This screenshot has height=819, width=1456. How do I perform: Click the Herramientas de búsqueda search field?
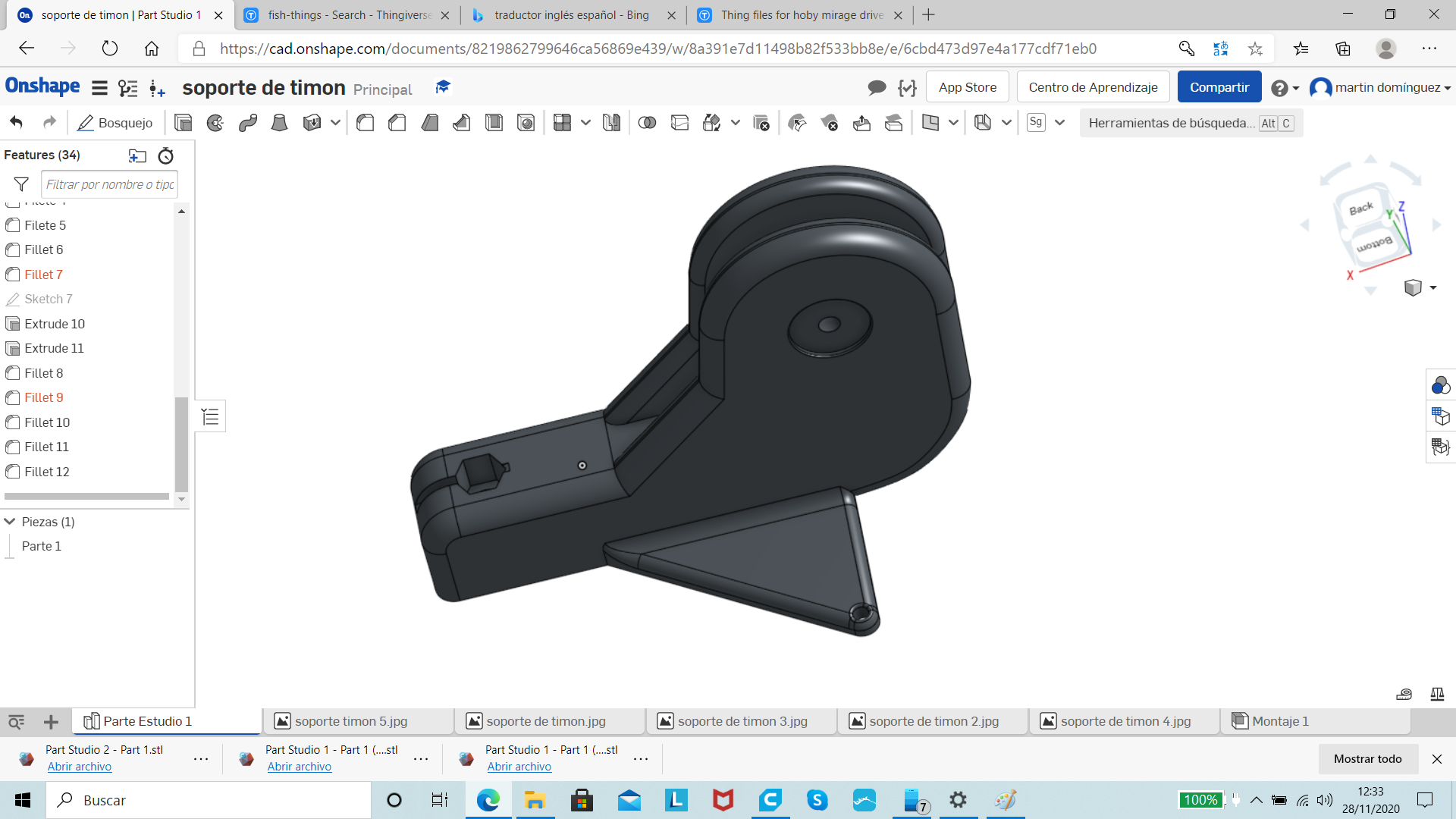(1191, 123)
